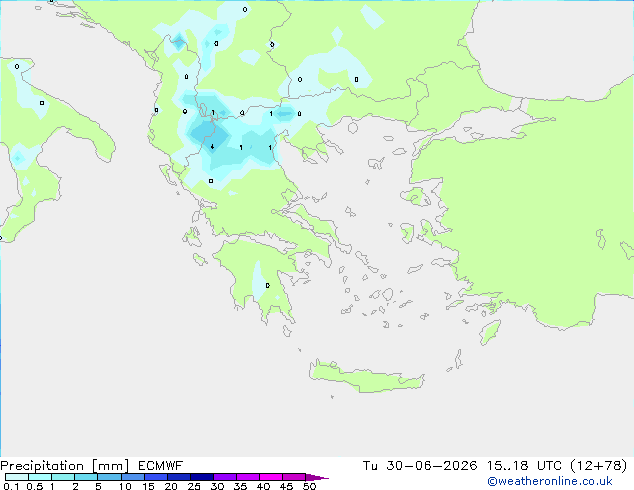The height and width of the screenshot is (490, 634).
Task: Click the date 'Tu 30-06-2026'
Action: (x=420, y=466)
